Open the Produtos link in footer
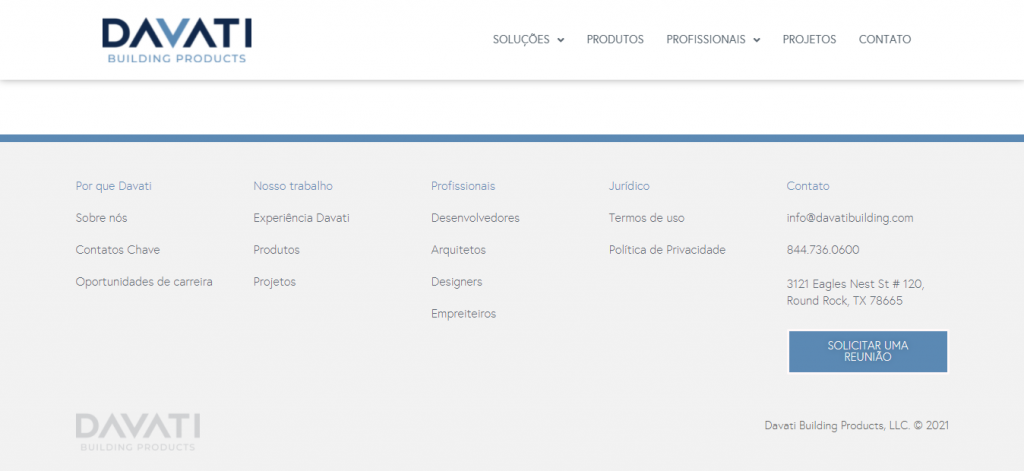Screen dimensions: 1024x471 [x=276, y=250]
